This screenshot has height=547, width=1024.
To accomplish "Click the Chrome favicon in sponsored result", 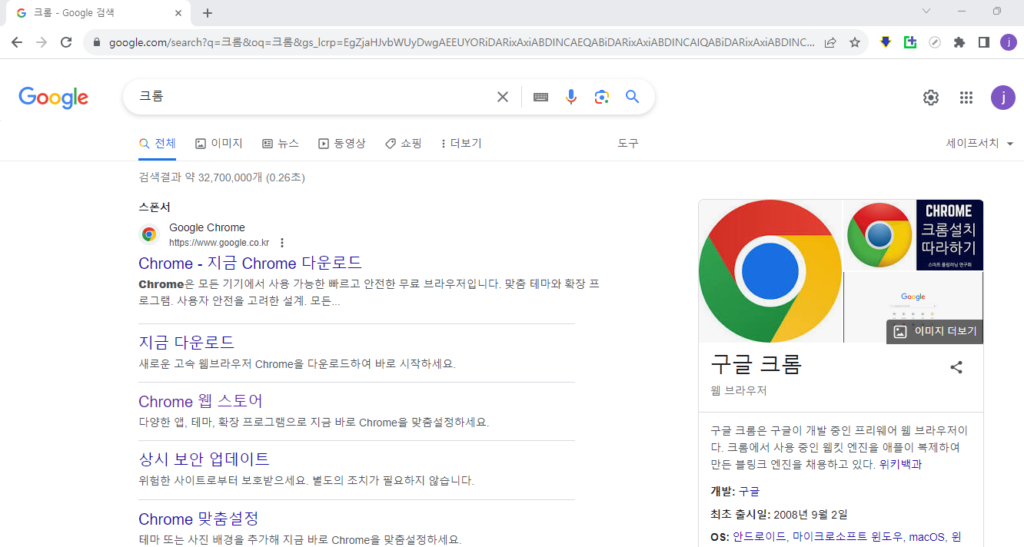I will tap(149, 234).
